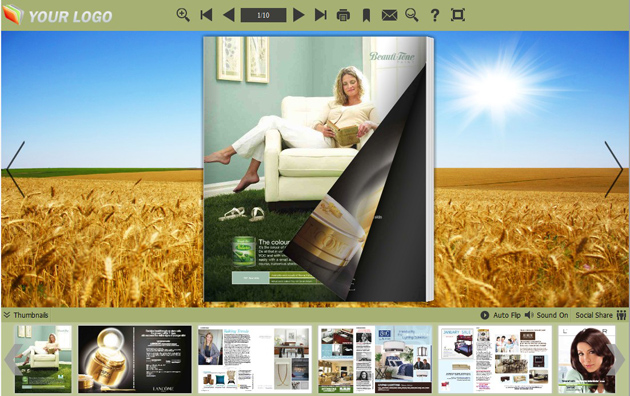Open the help question mark
Viewport: 630px width, 396px height.
[434, 15]
